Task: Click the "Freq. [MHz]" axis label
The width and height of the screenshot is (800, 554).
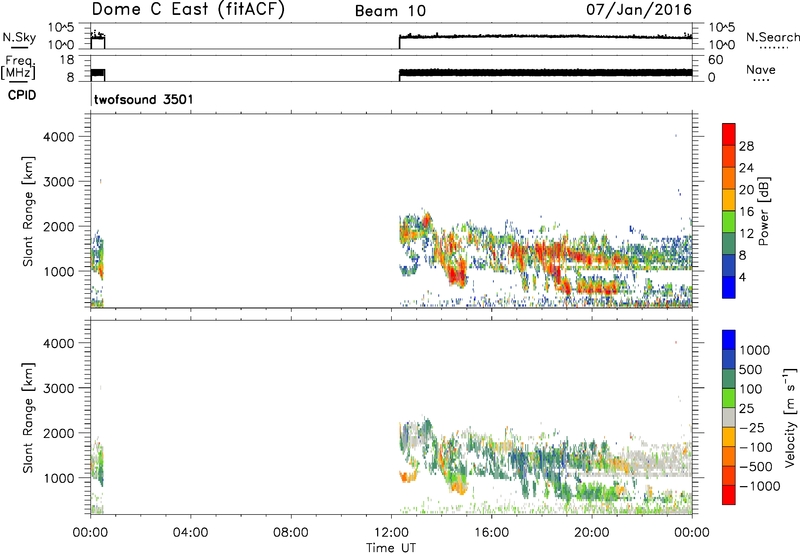Action: pyautogui.click(x=19, y=68)
